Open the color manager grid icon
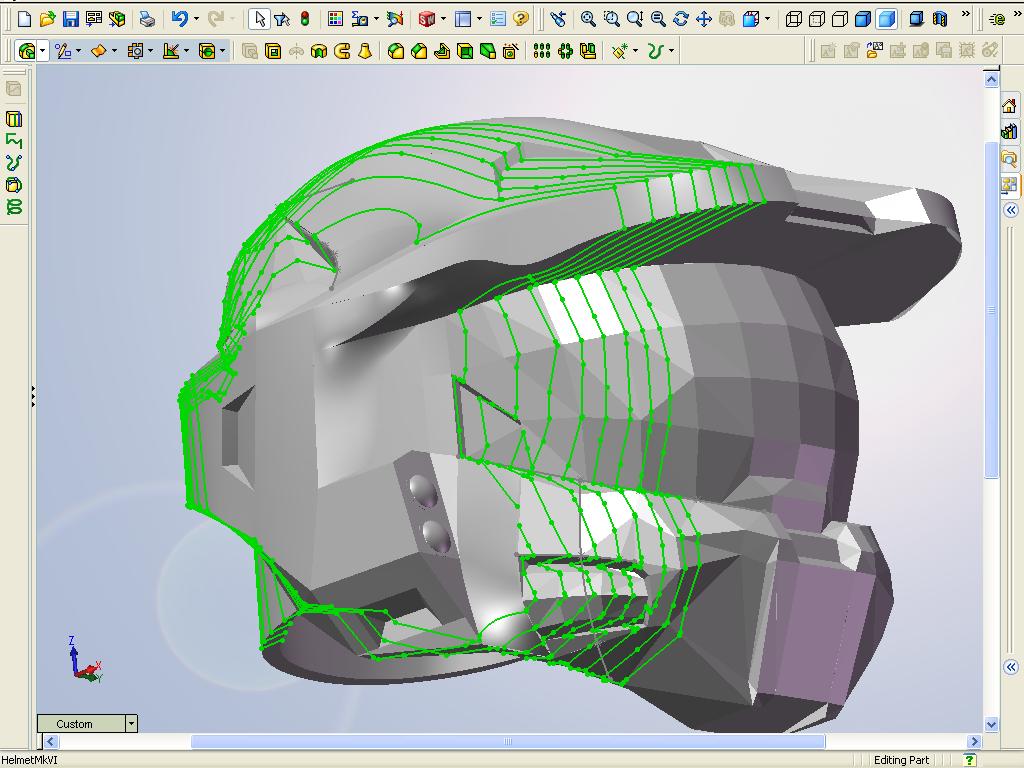 click(335, 19)
